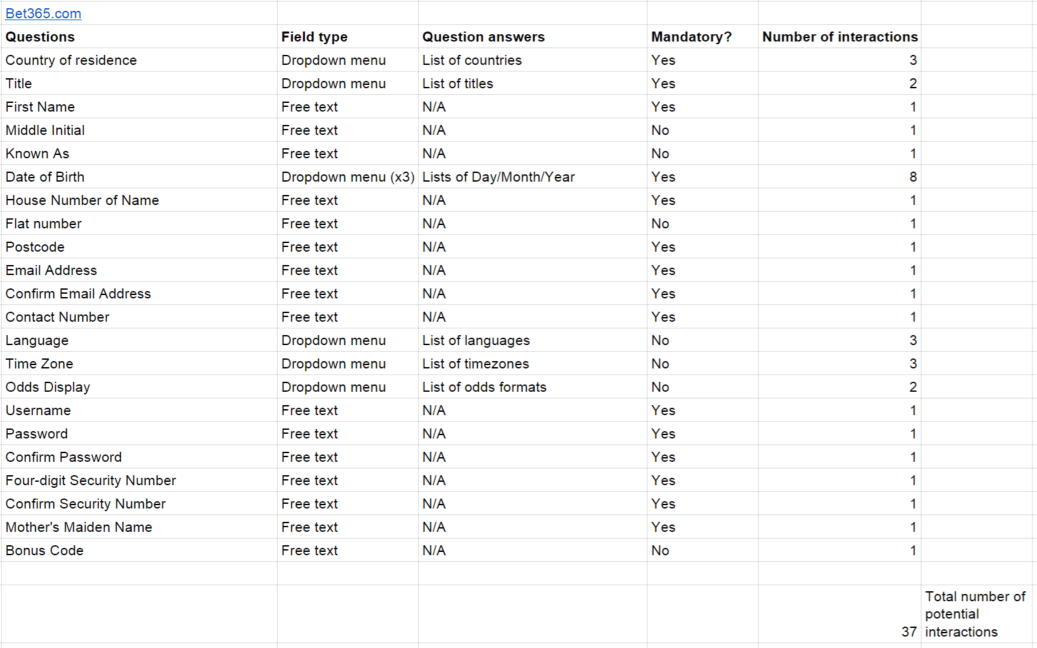
Task: Click the "Bonus Code" cell
Action: pos(44,551)
